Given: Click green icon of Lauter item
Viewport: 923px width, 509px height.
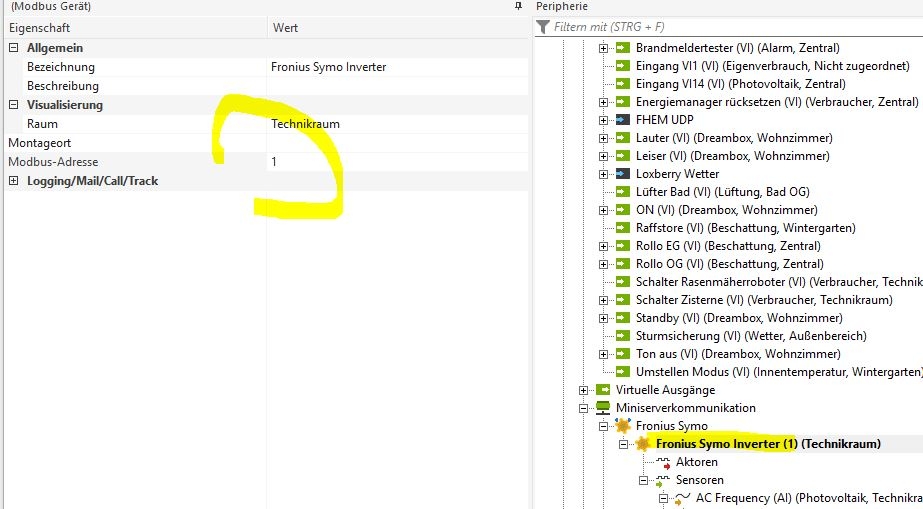Looking at the screenshot, I should [623, 138].
